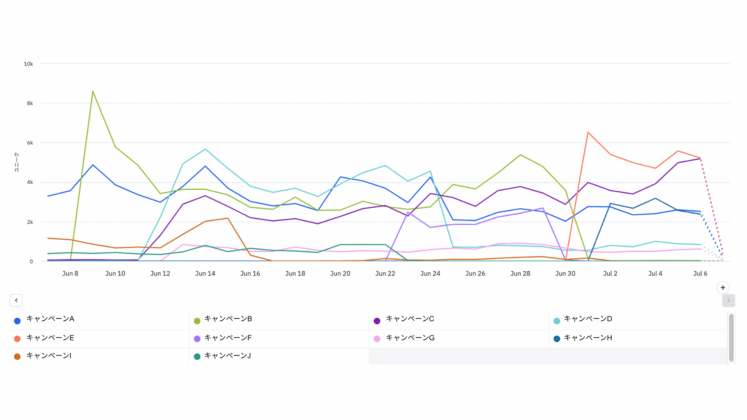Click キャンペーンD legend label

(x=588, y=319)
